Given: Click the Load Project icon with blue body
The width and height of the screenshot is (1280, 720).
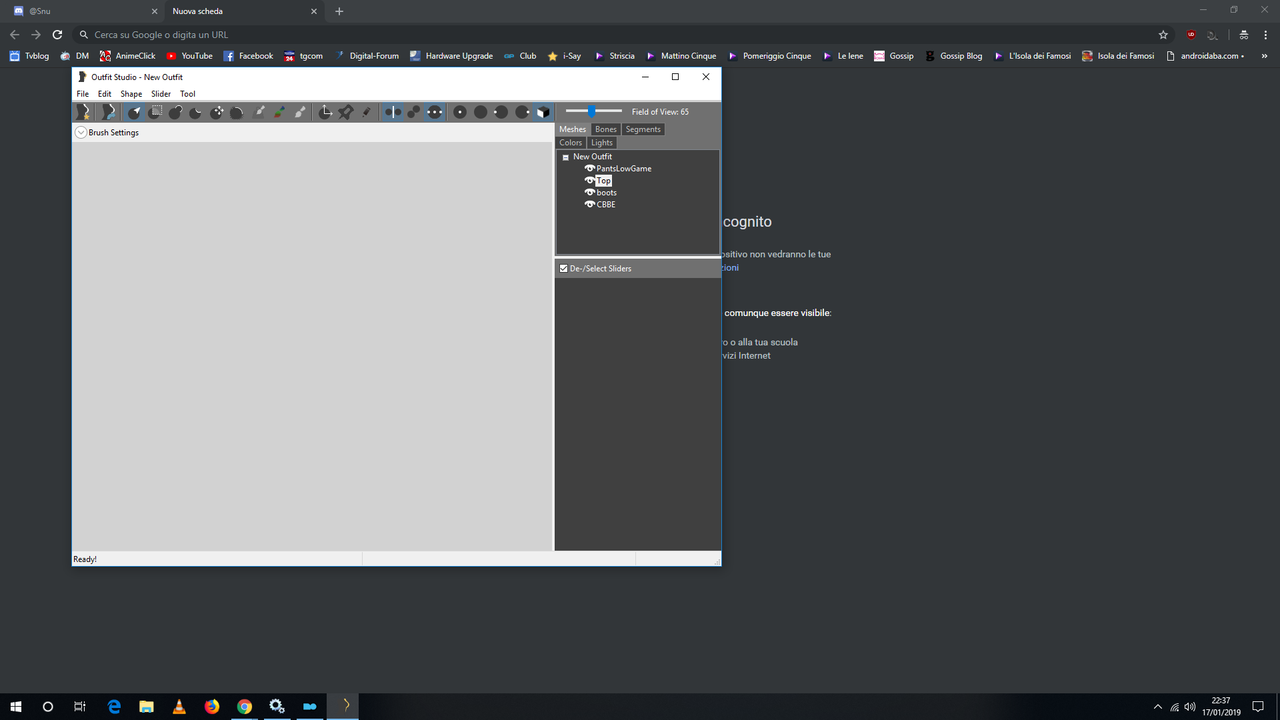Looking at the screenshot, I should click(108, 112).
